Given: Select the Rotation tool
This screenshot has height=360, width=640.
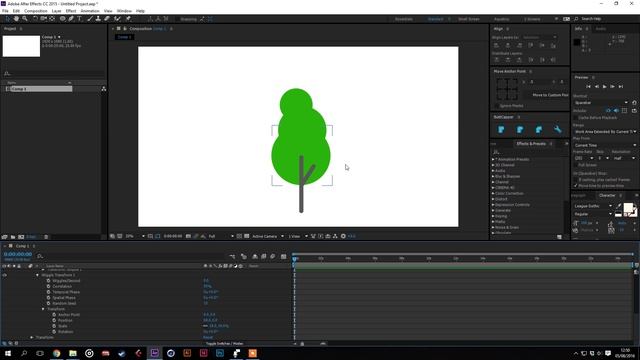Looking at the screenshot, I should (x=35, y=19).
